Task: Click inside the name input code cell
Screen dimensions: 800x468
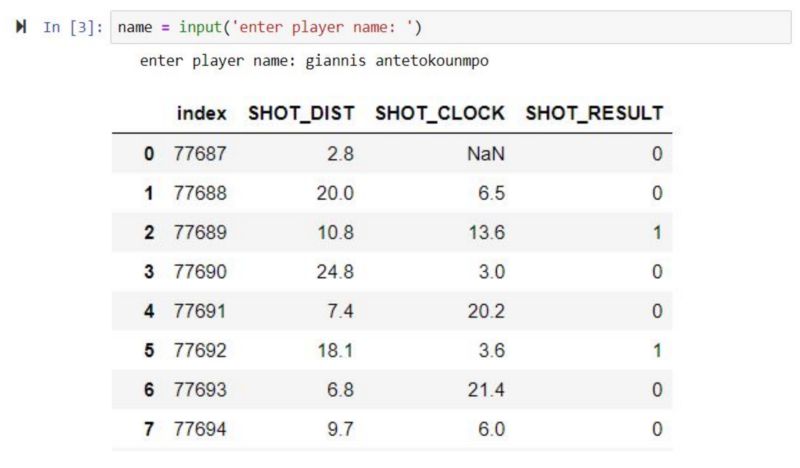Action: click(450, 26)
